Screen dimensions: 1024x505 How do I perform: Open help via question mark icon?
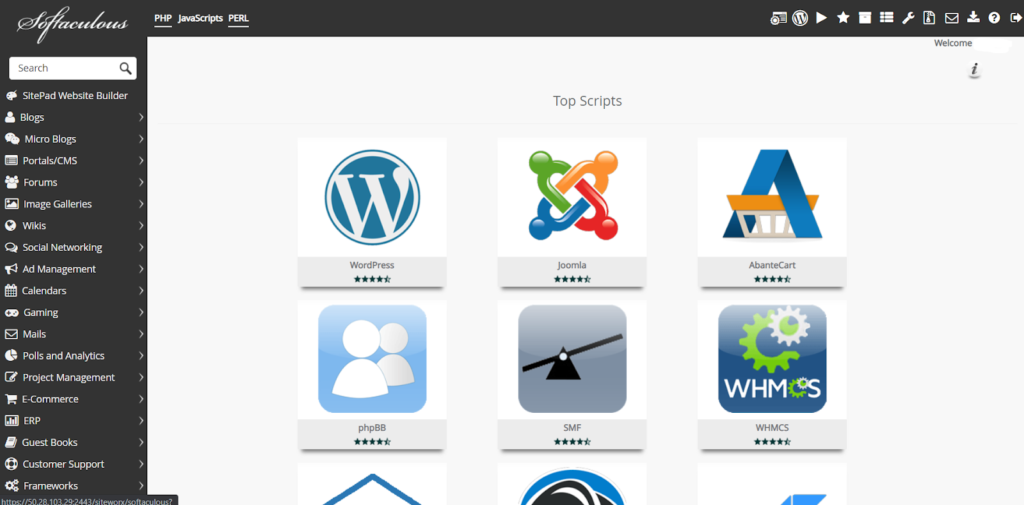click(995, 18)
